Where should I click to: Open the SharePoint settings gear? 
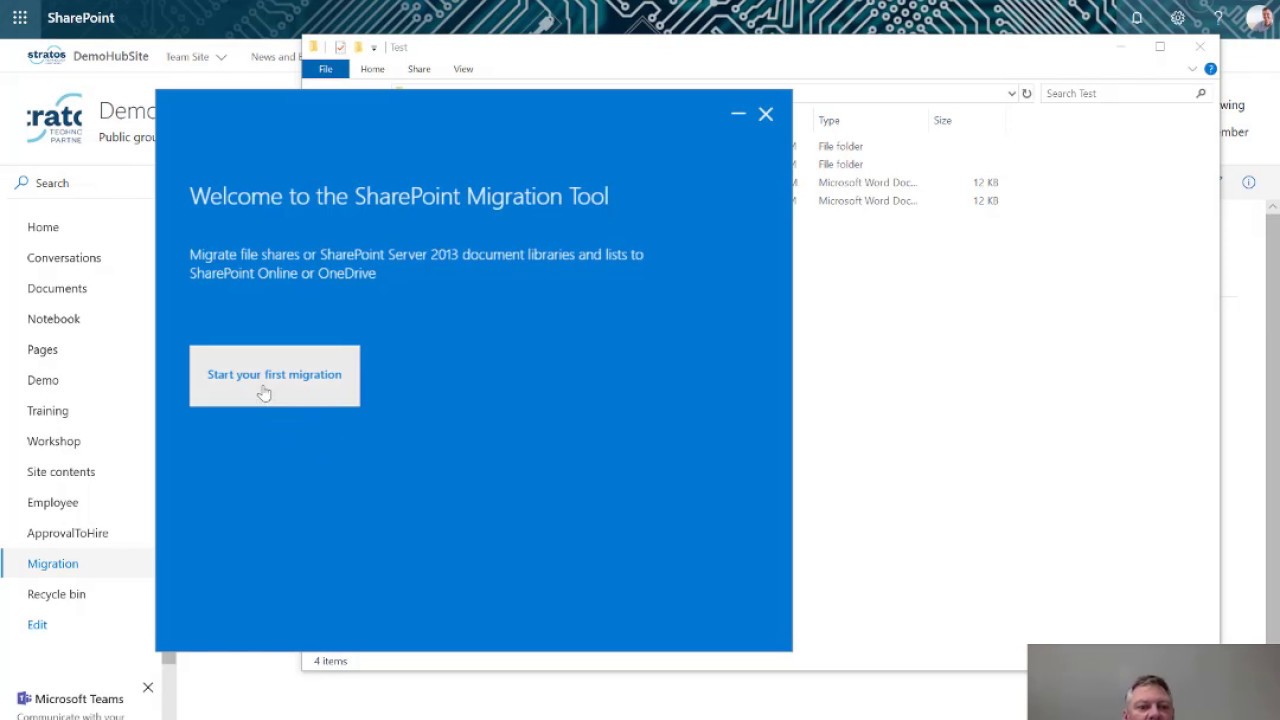(1178, 18)
